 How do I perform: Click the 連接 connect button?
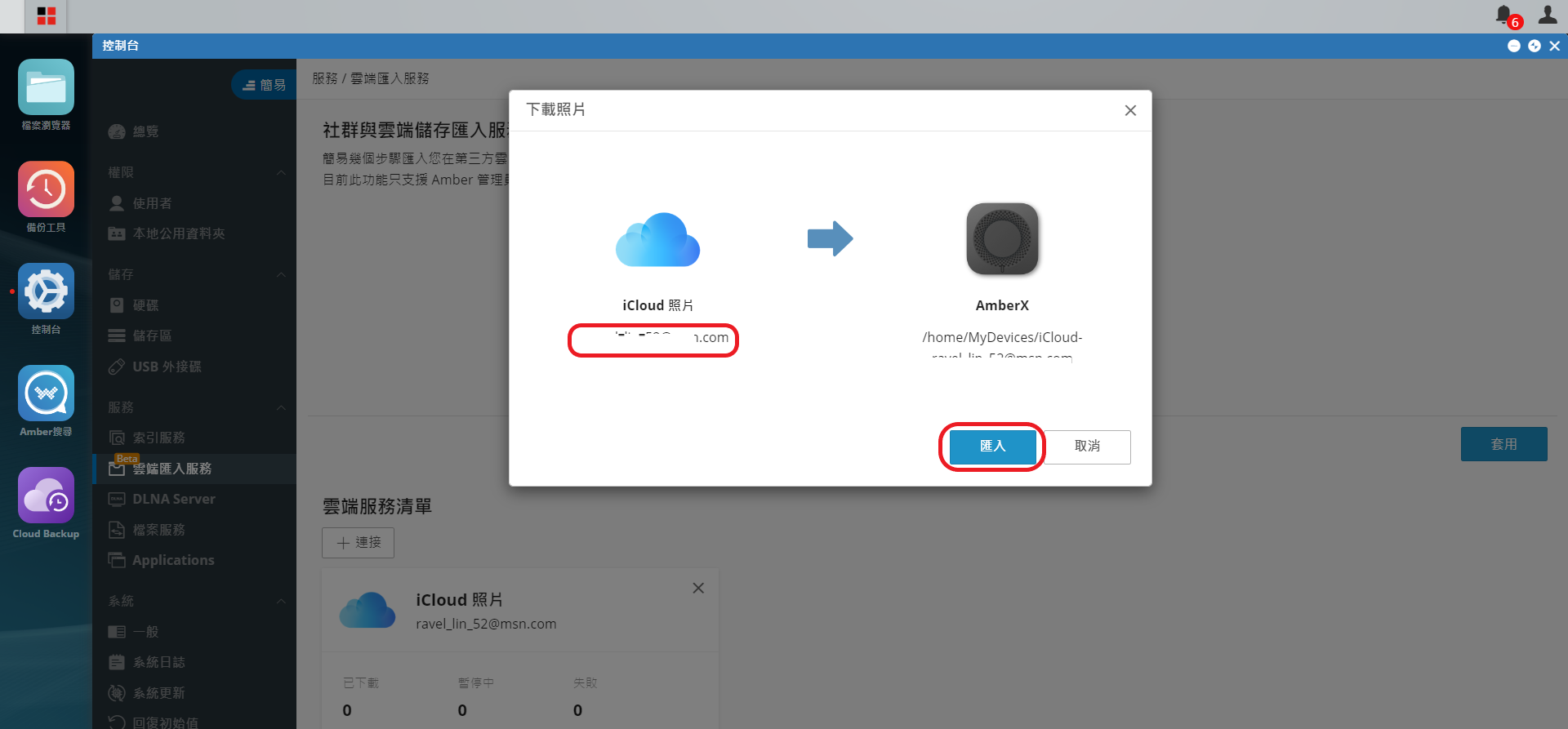[x=358, y=543]
